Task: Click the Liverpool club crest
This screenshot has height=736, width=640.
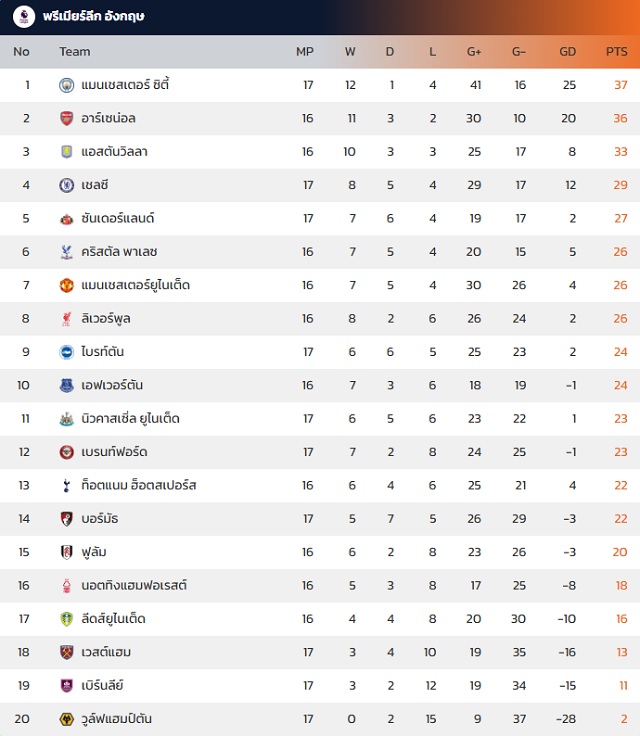Action: point(67,319)
